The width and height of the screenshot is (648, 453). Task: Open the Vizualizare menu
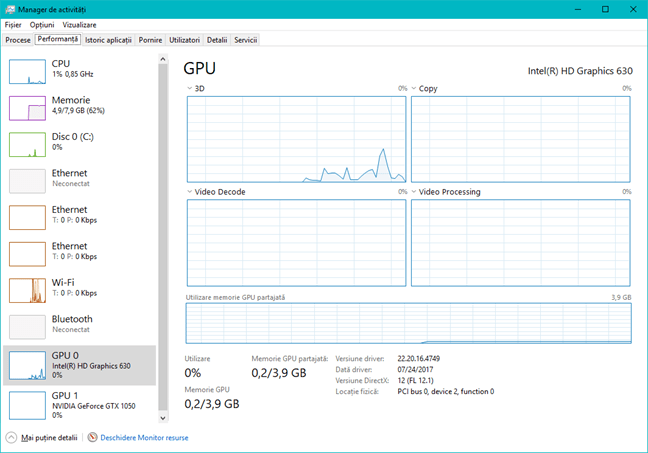(x=79, y=25)
